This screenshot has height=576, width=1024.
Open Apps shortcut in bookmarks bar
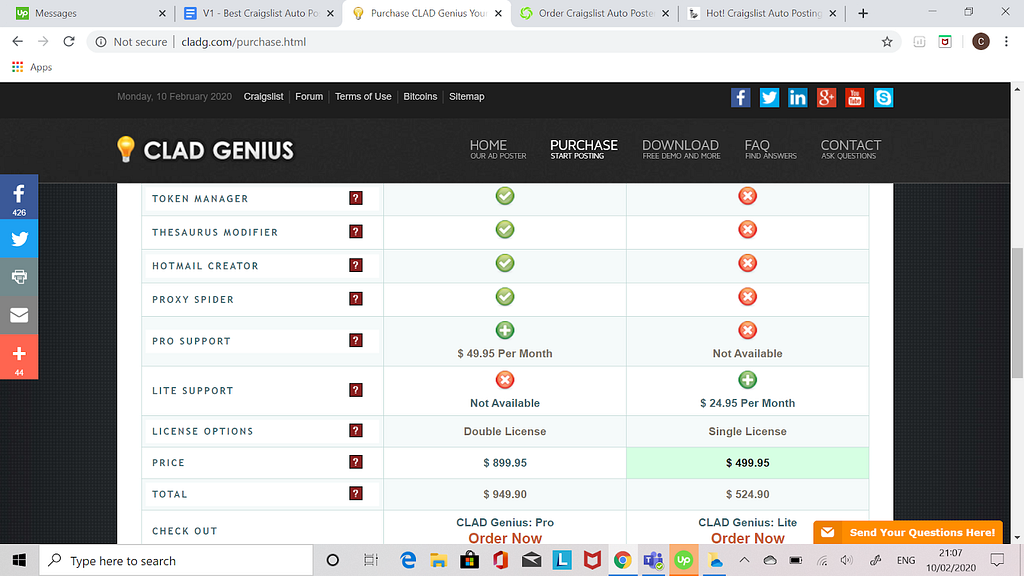pos(32,67)
